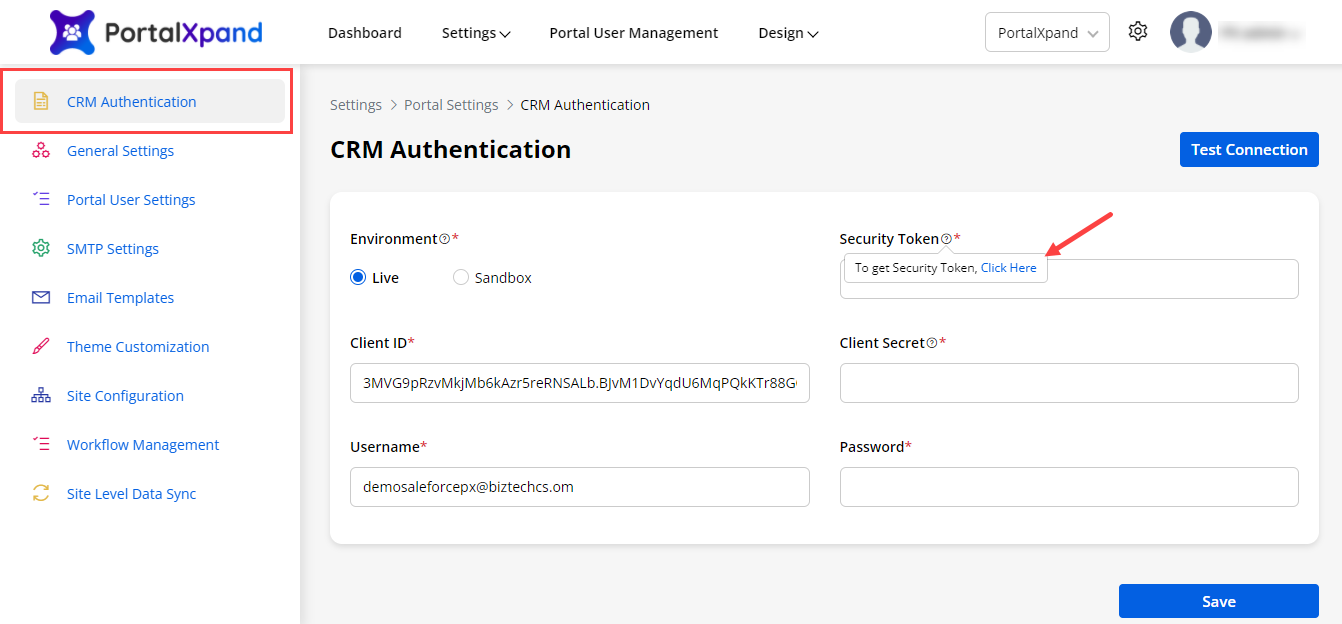Screen dimensions: 1342x624
Task: Go to the Dashboard menu item
Action: point(365,33)
